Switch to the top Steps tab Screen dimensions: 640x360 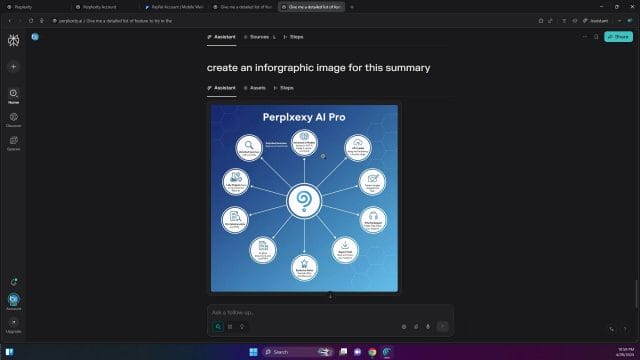click(293, 37)
